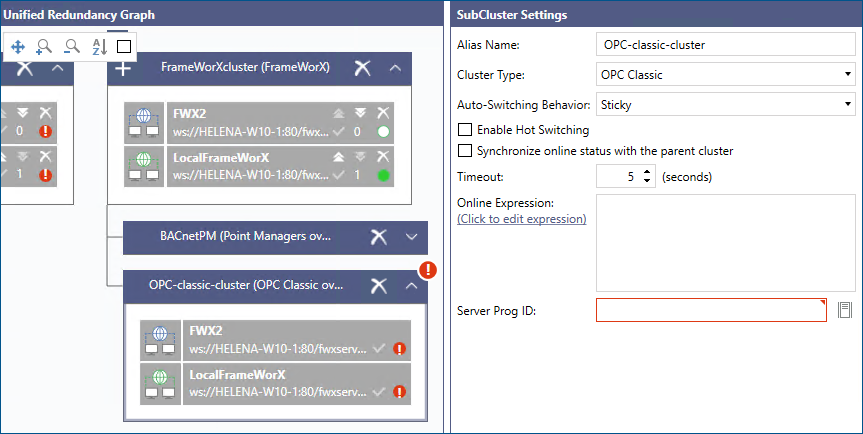Click the zoom in magnifier icon
The width and height of the screenshot is (863, 434).
[x=44, y=46]
